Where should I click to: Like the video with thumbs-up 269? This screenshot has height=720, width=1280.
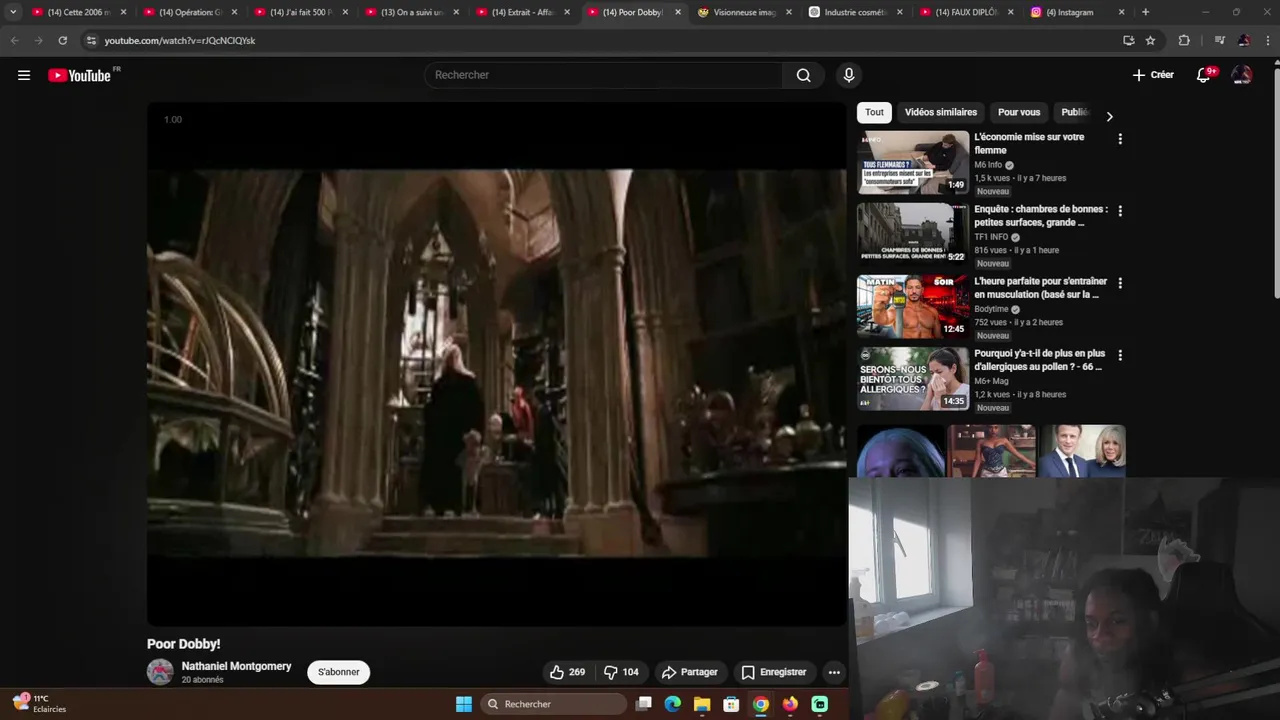(568, 672)
